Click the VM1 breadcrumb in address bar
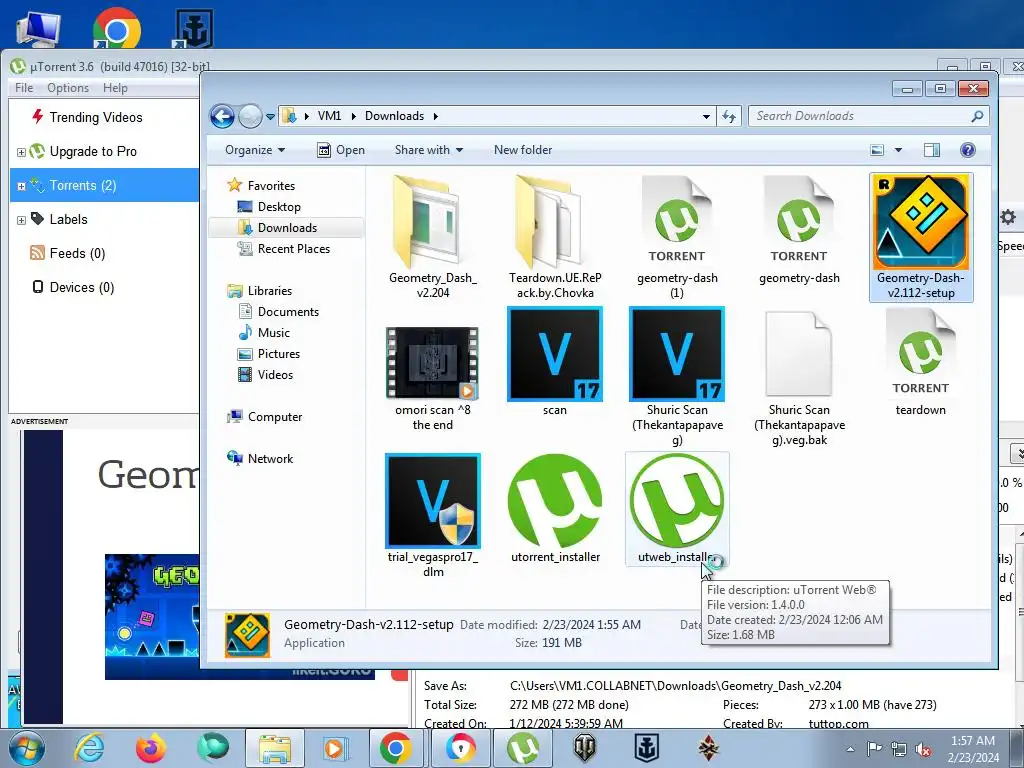 coord(329,116)
